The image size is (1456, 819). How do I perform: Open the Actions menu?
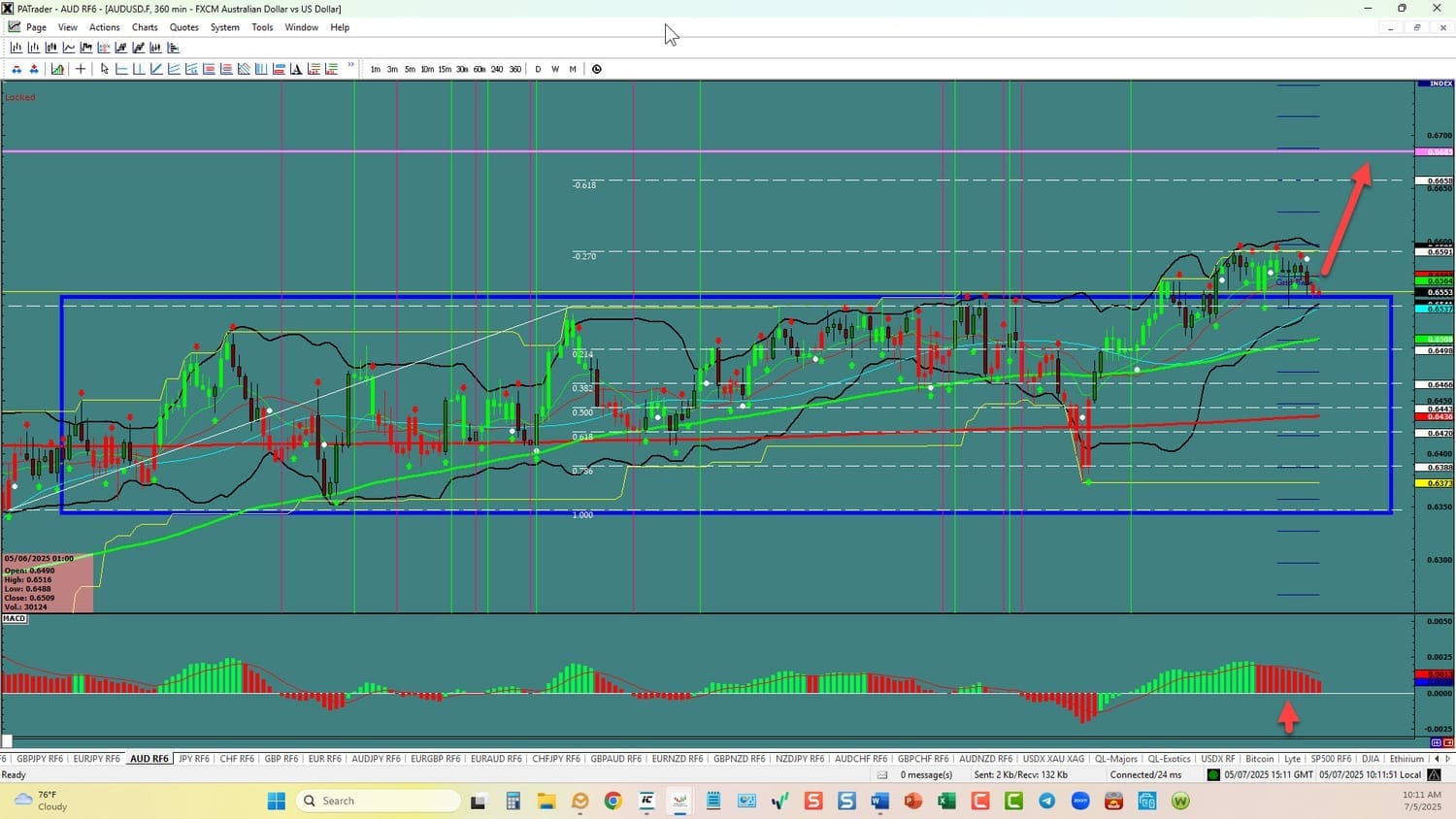coord(105,27)
